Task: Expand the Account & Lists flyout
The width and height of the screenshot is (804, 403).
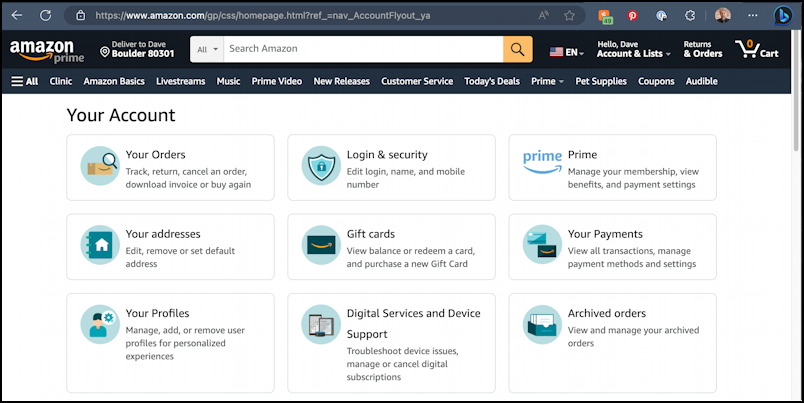Action: coord(633,49)
